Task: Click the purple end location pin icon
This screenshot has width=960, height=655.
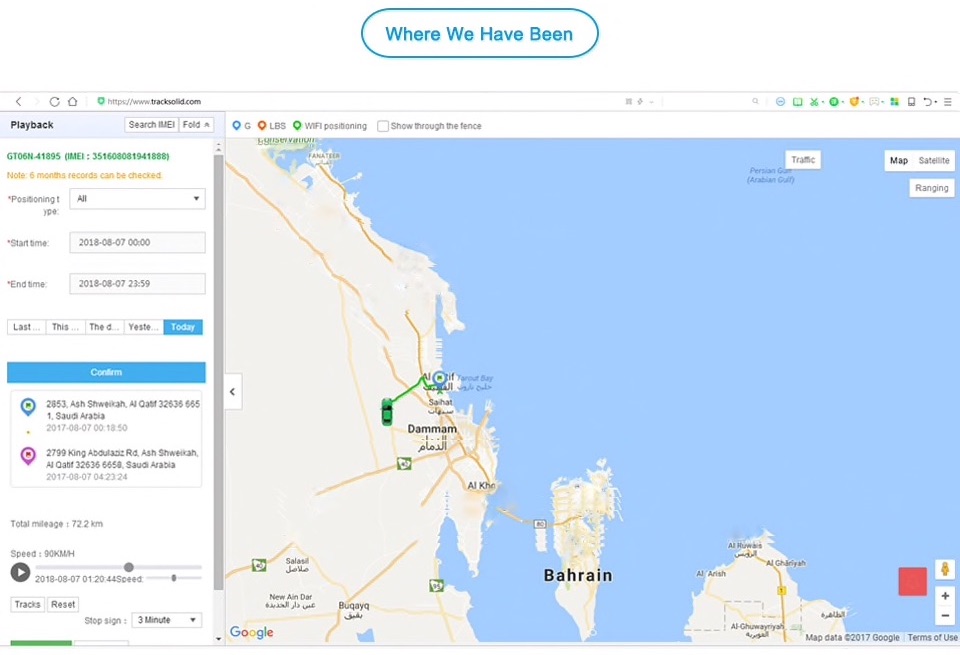Action: (x=28, y=456)
